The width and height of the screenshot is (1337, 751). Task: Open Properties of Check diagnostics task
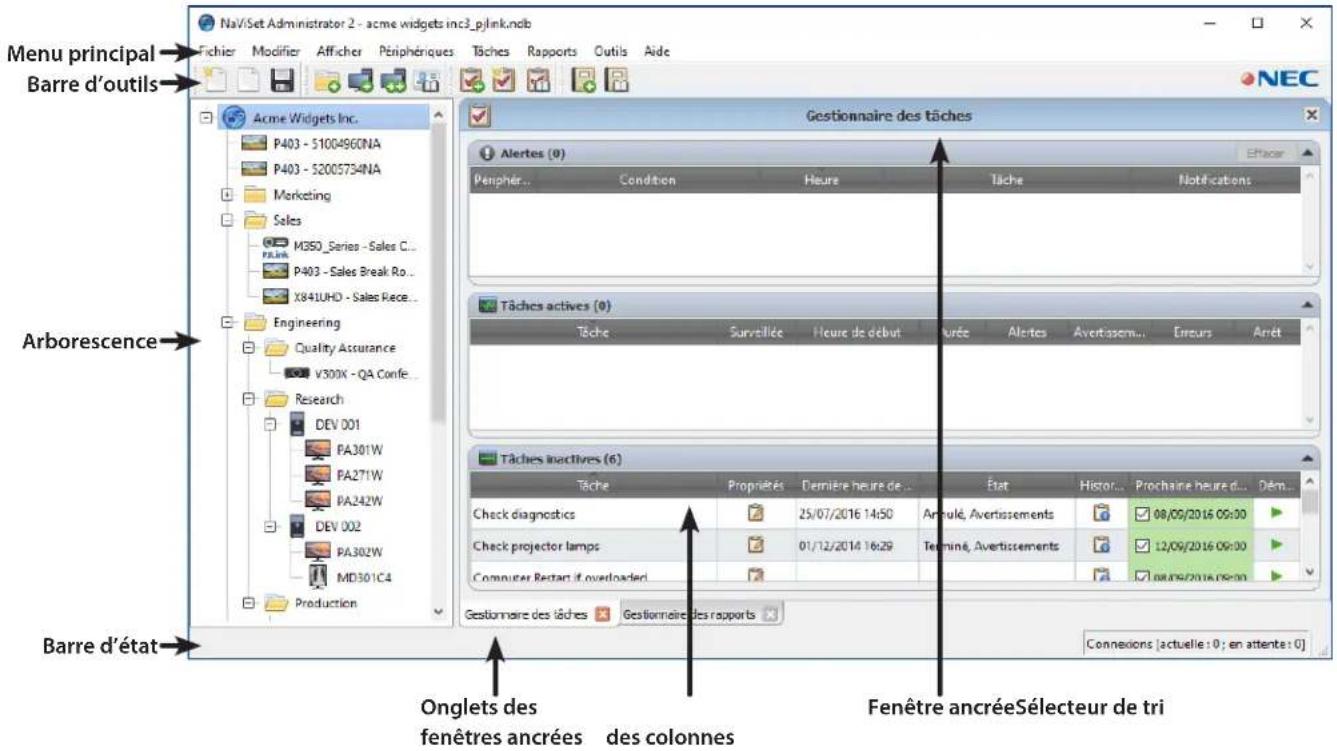(754, 514)
